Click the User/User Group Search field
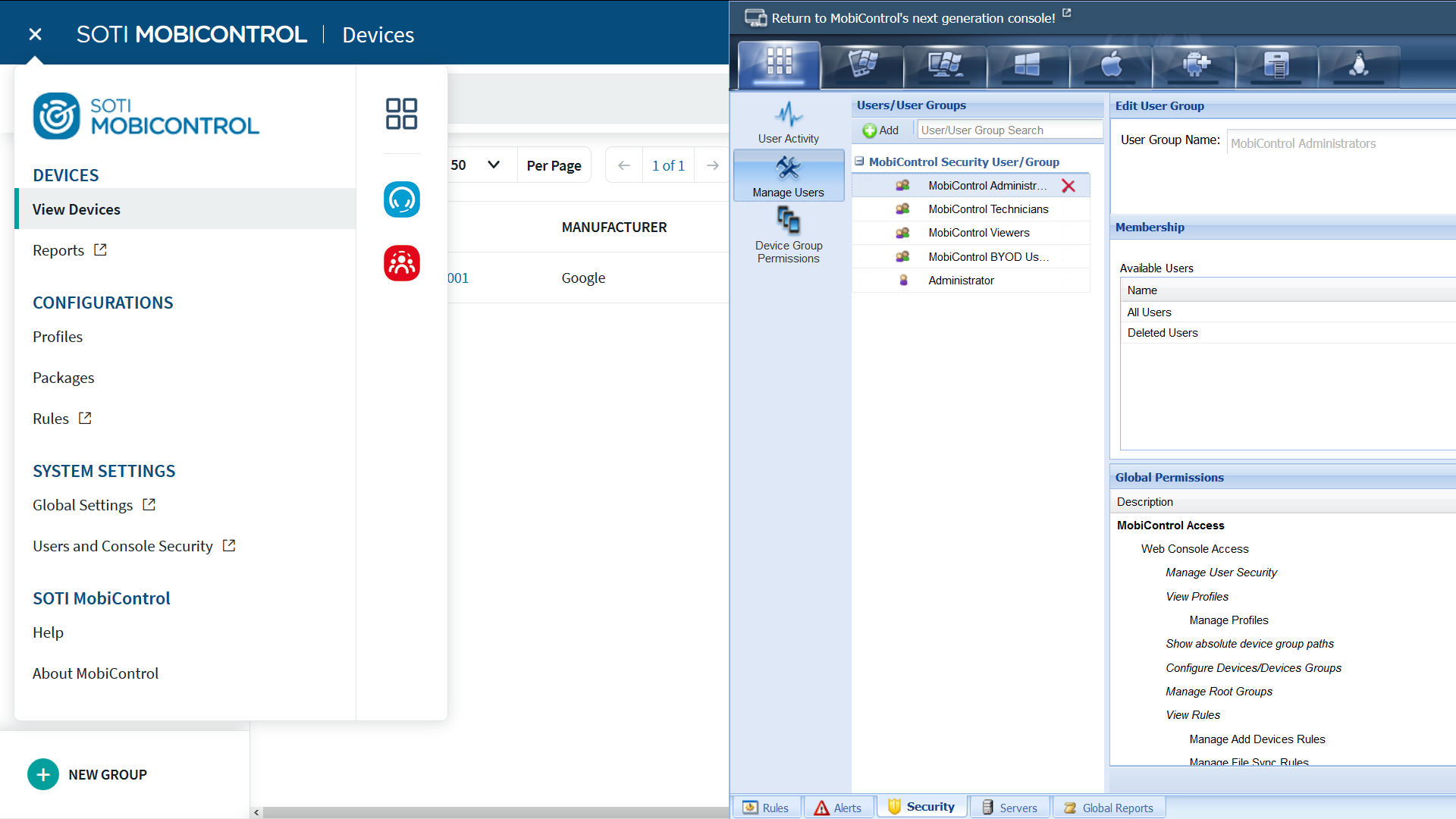Screen dimensions: 1456x819 1009,130
